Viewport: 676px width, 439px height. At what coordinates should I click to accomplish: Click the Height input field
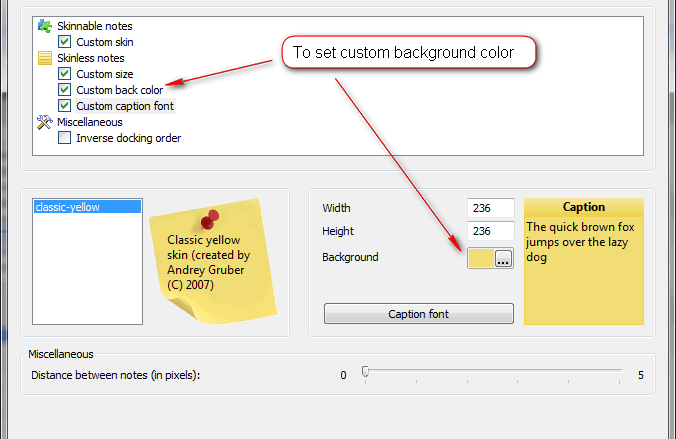(491, 231)
